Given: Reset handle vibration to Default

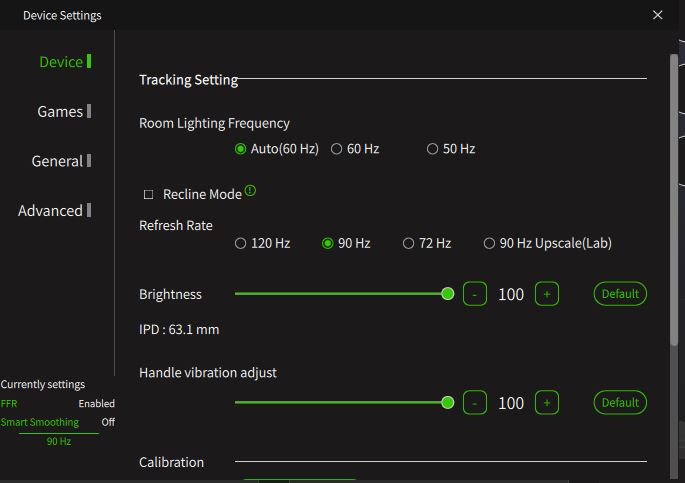Looking at the screenshot, I should tap(620, 403).
